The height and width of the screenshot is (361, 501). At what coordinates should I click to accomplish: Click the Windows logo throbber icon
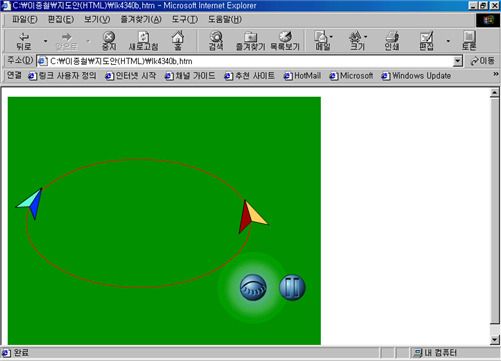coord(488,20)
